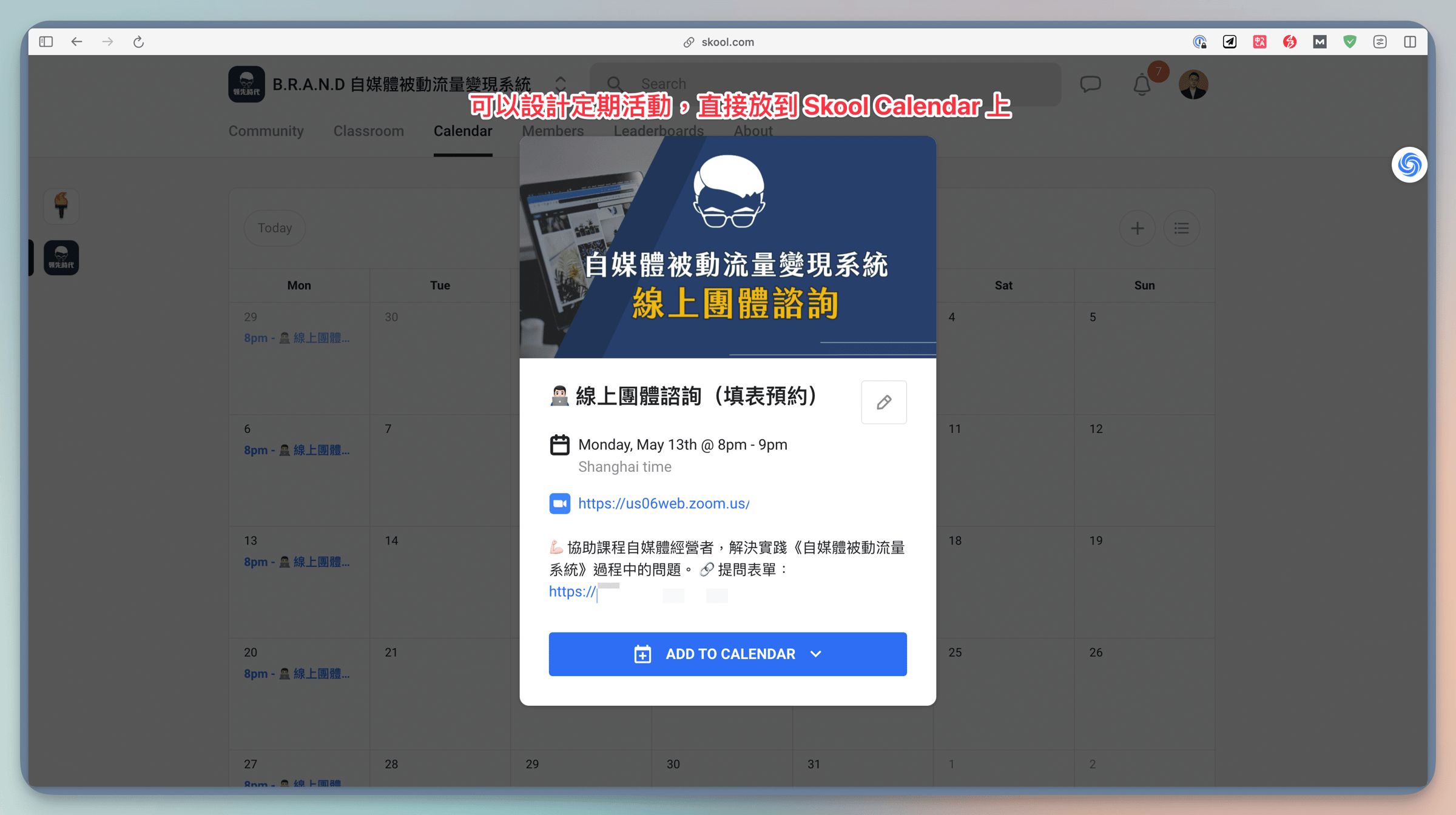Toggle the browser sidebar icon
Screen dimensions: 1456x815
[46, 42]
